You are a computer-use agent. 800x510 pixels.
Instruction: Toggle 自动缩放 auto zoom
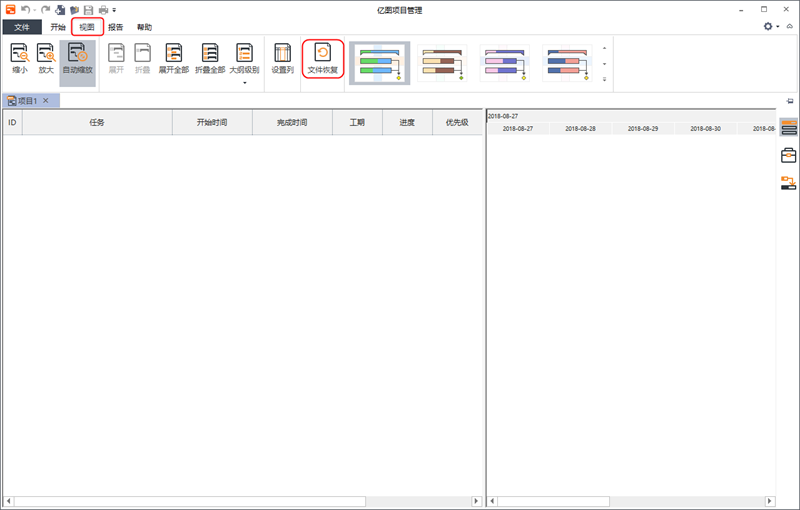click(x=78, y=63)
